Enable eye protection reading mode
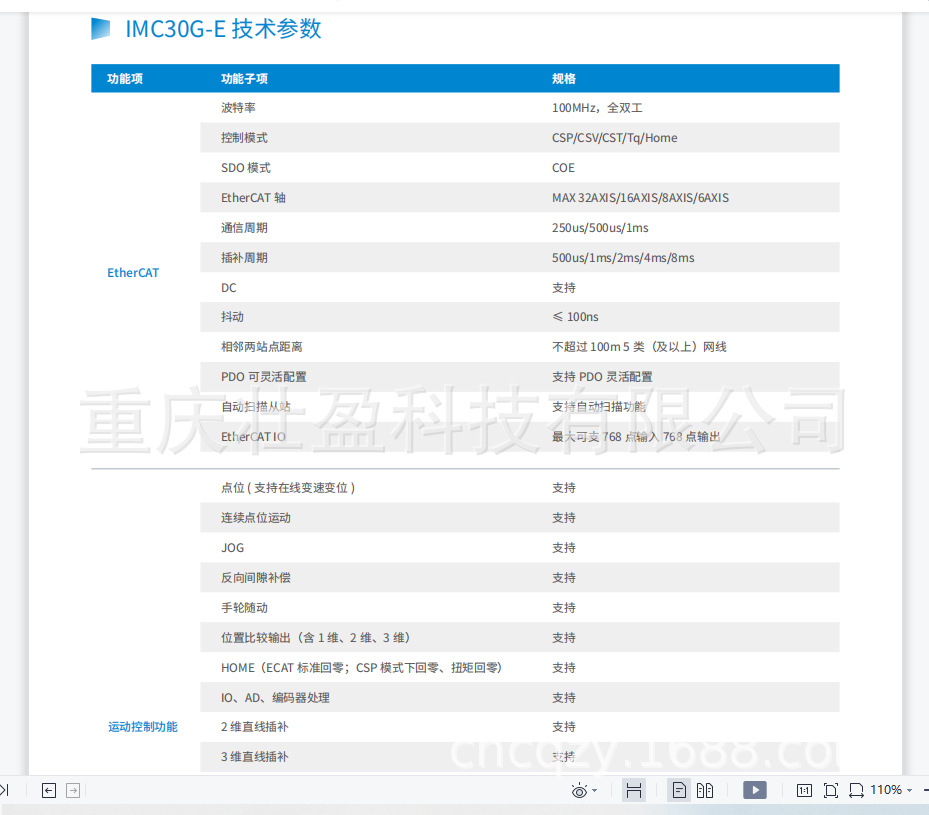929x815 pixels. point(579,790)
